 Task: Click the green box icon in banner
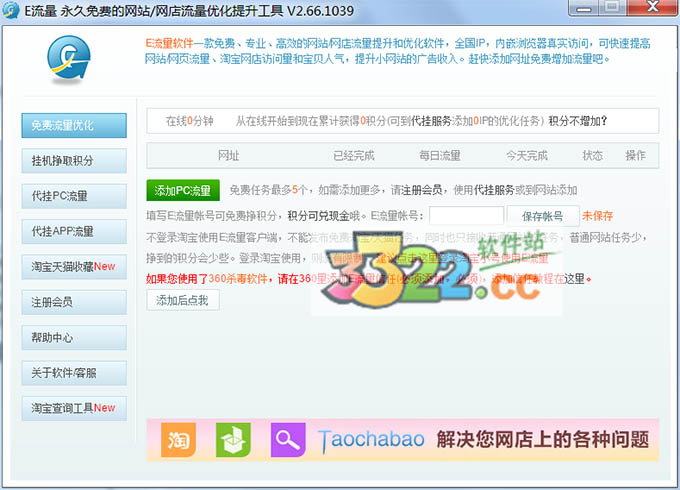coord(232,438)
